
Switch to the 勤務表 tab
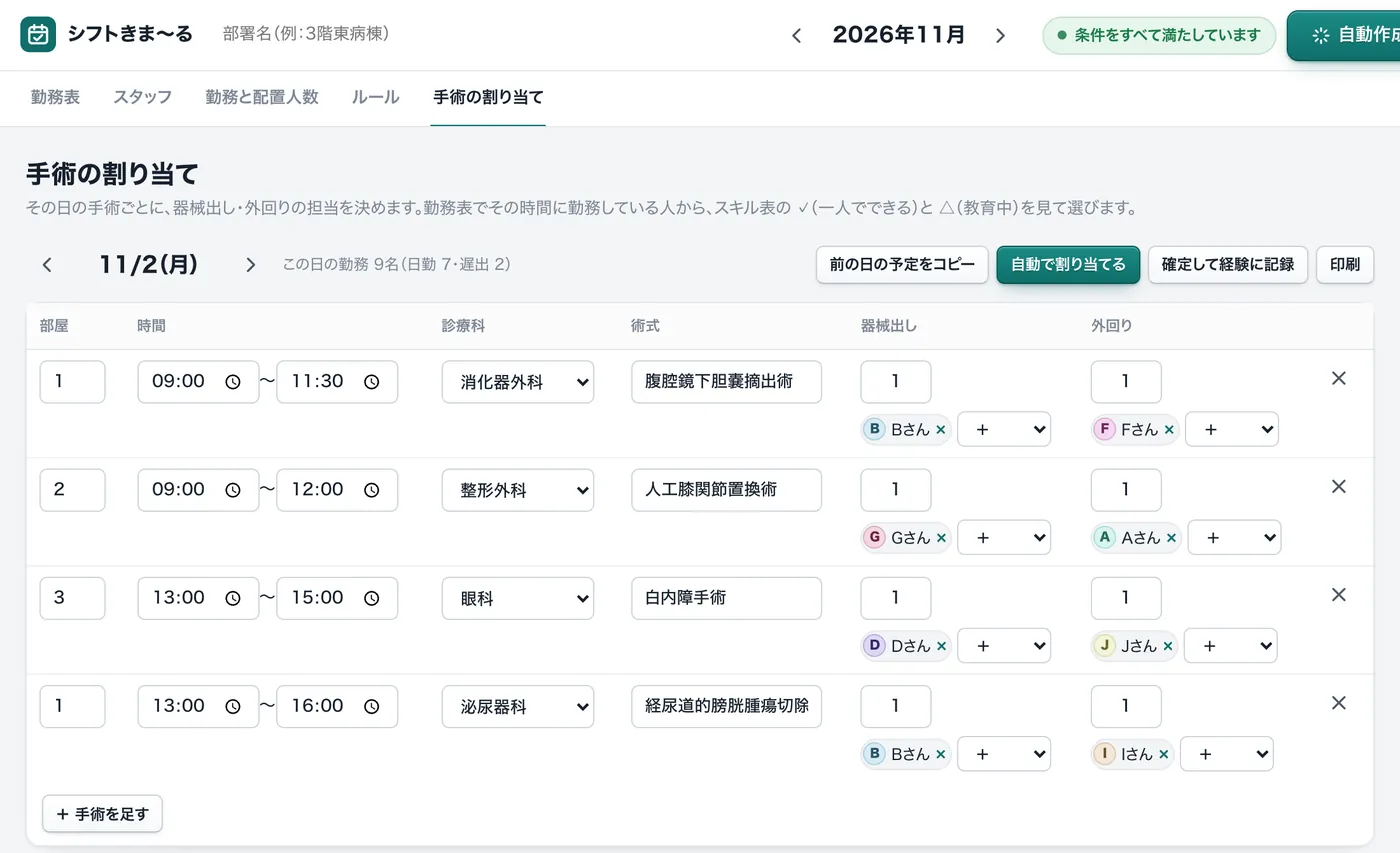(55, 97)
